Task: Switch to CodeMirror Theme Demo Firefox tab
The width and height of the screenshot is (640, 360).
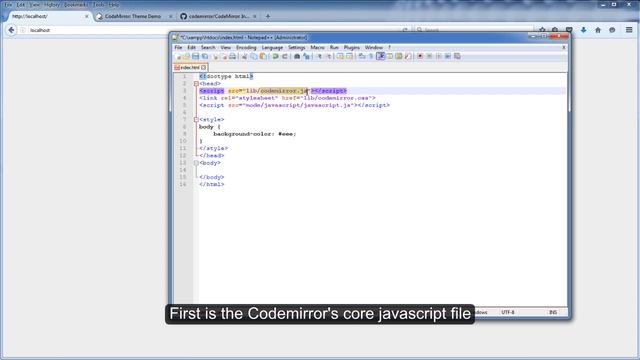Action: click(133, 16)
